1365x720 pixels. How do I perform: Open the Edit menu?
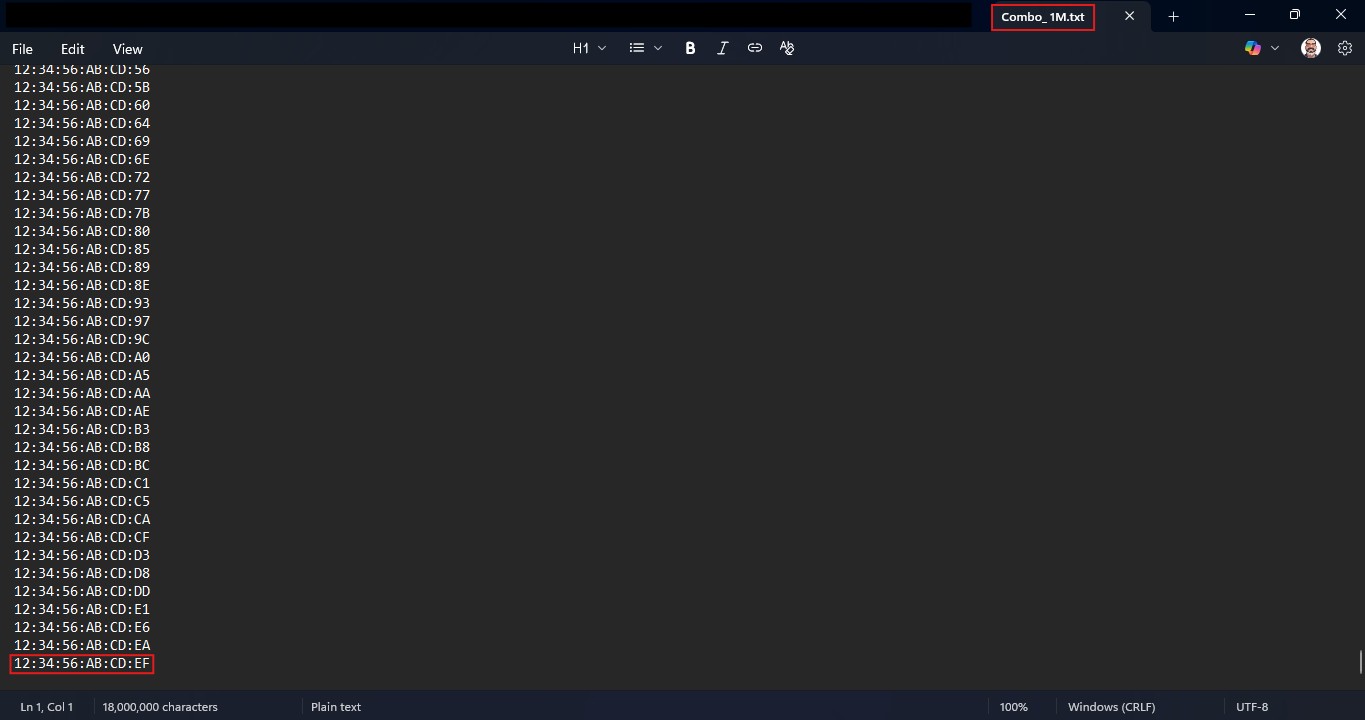coord(73,49)
